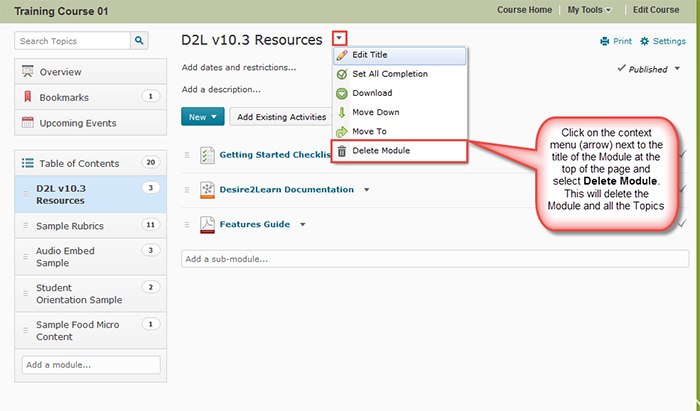Click the Upcoming Events calendar icon
700x411 pixels.
click(x=28, y=123)
